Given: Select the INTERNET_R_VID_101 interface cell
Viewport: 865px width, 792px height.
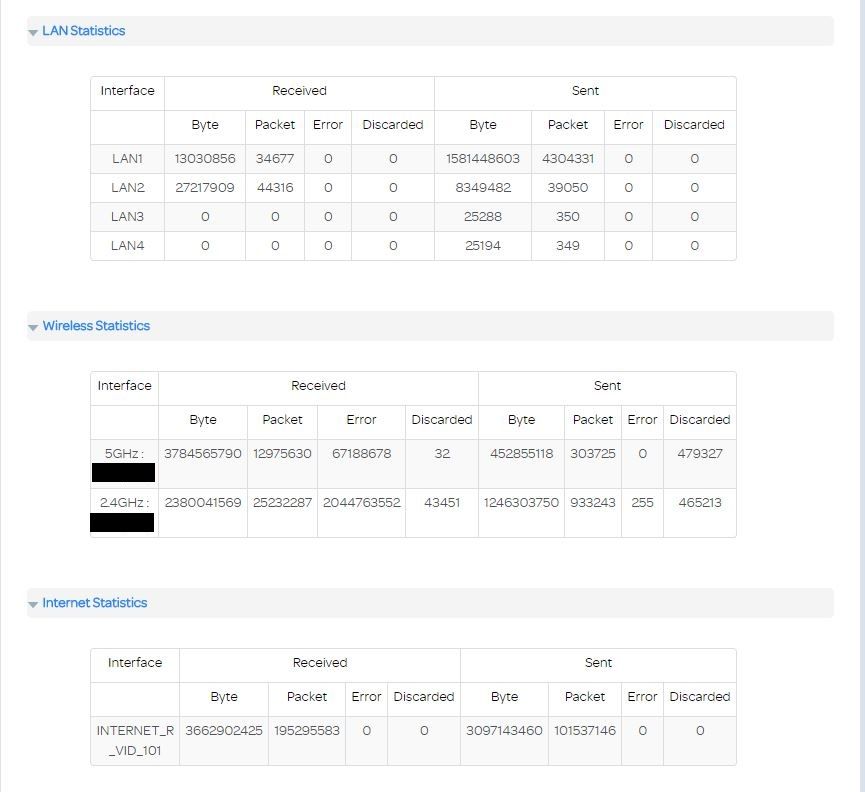Looking at the screenshot, I should click(135, 740).
